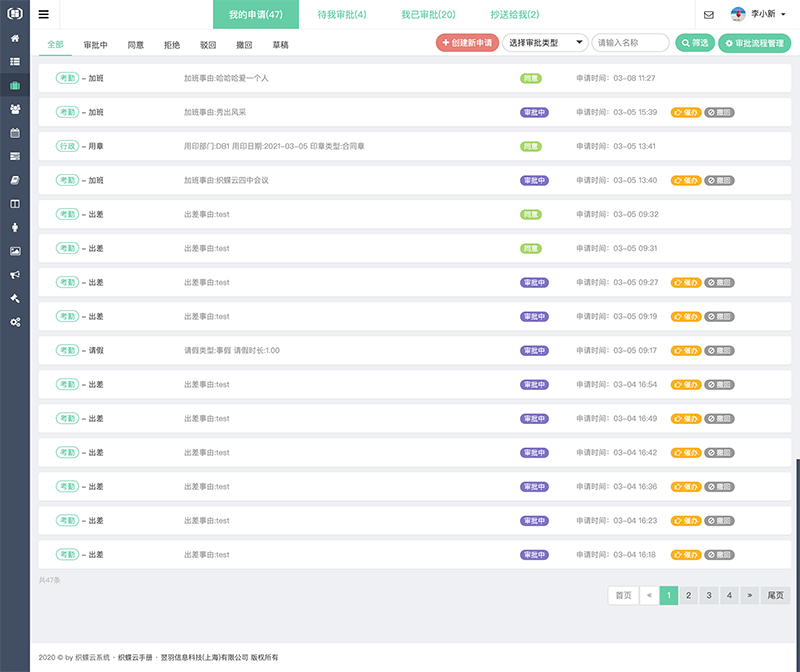Switch to the 待我审批(4) tab
This screenshot has width=800, height=672.
coord(342,15)
